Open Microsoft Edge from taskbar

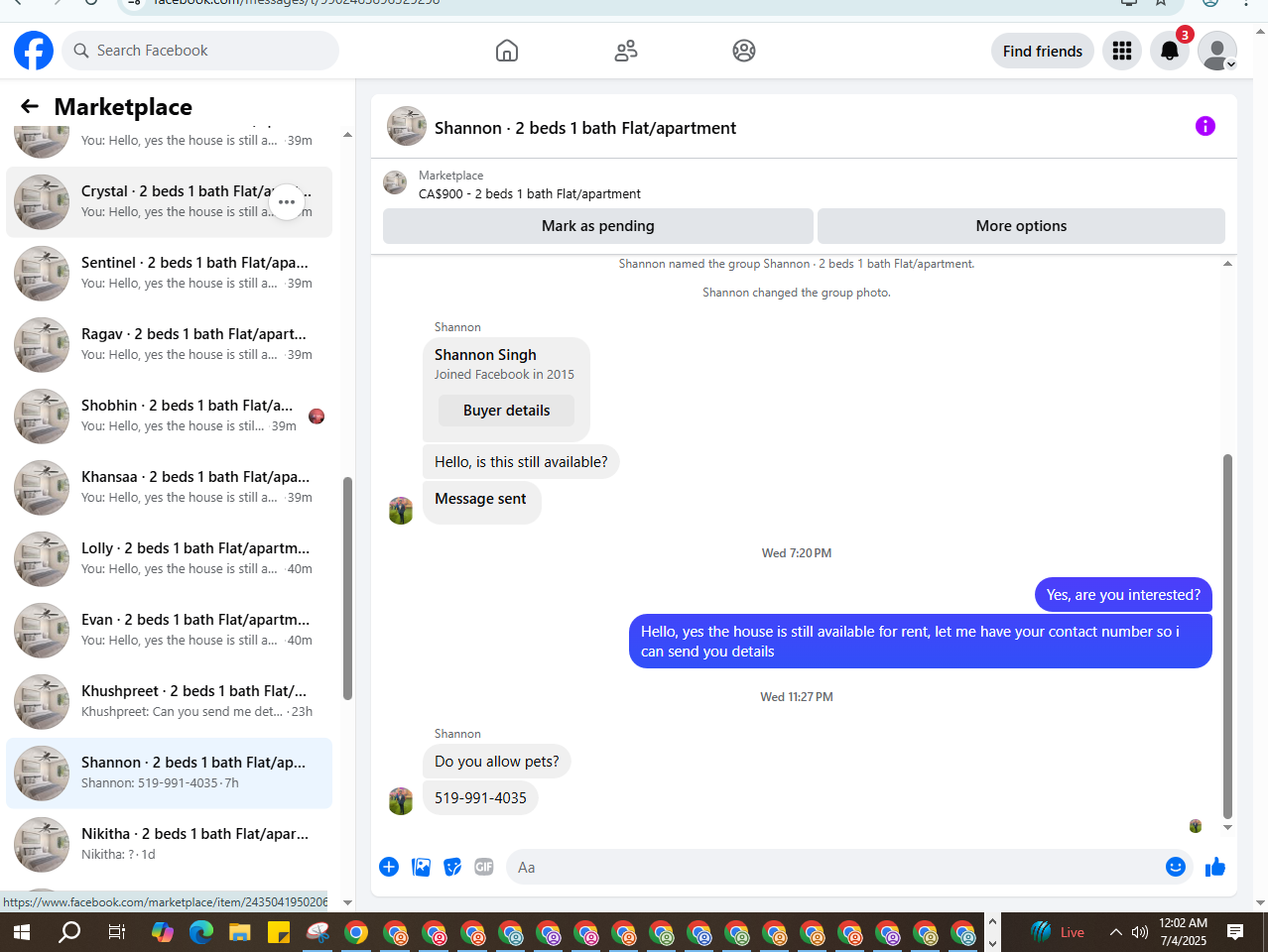pos(201,932)
